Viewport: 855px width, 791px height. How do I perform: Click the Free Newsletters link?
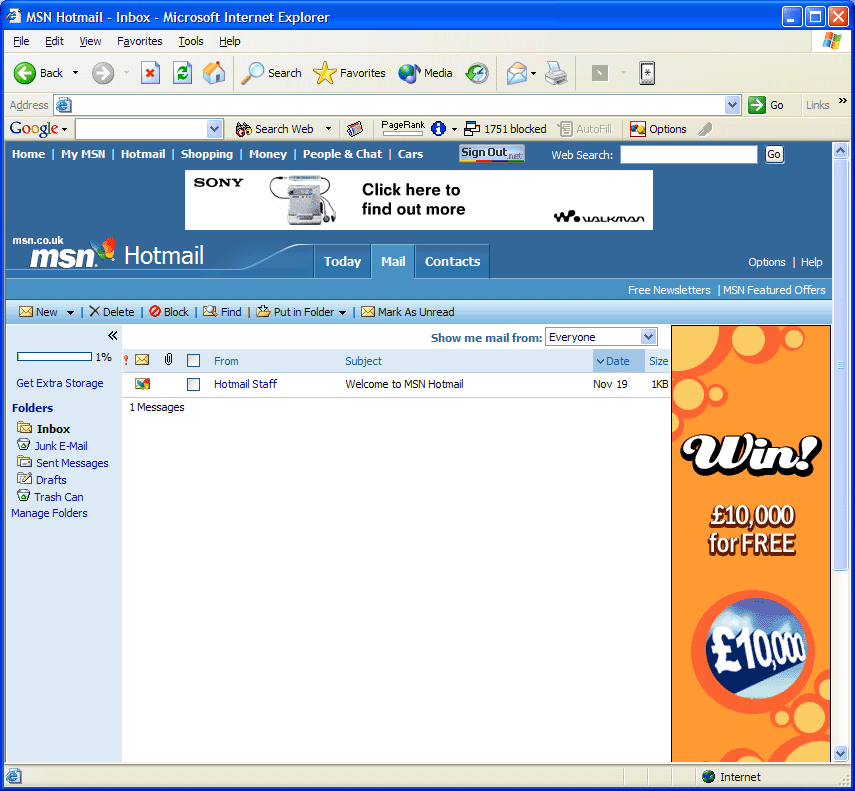point(669,290)
